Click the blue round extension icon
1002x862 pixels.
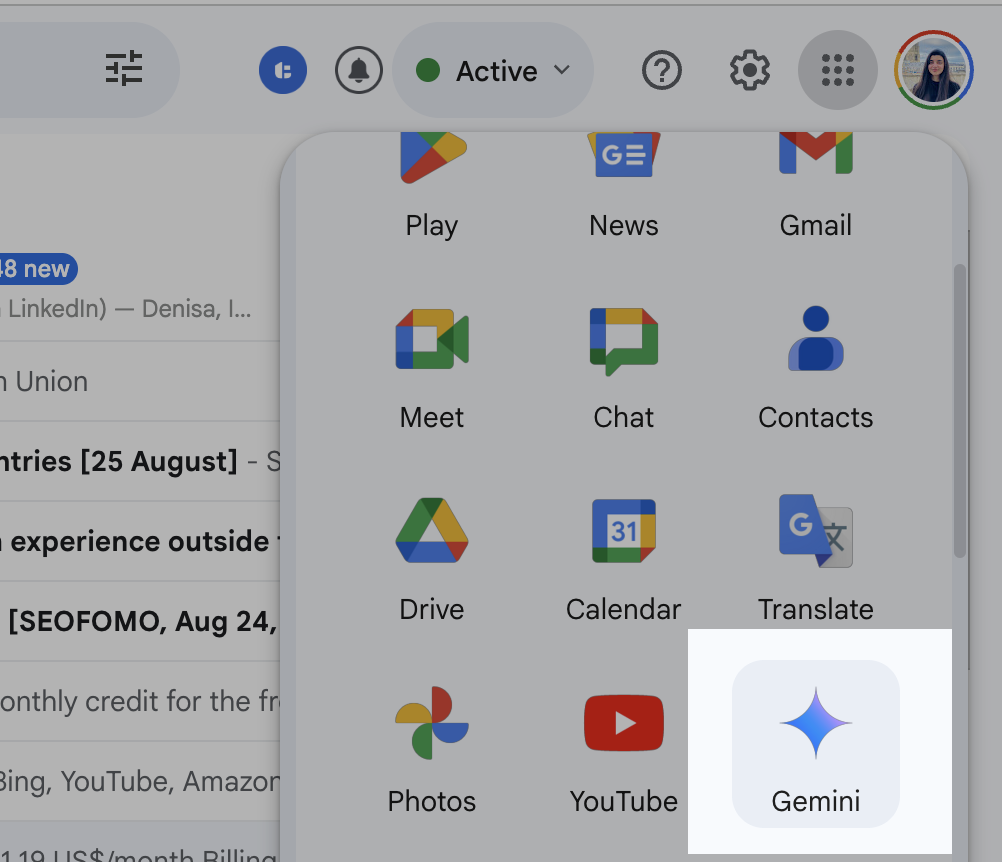[x=282, y=70]
